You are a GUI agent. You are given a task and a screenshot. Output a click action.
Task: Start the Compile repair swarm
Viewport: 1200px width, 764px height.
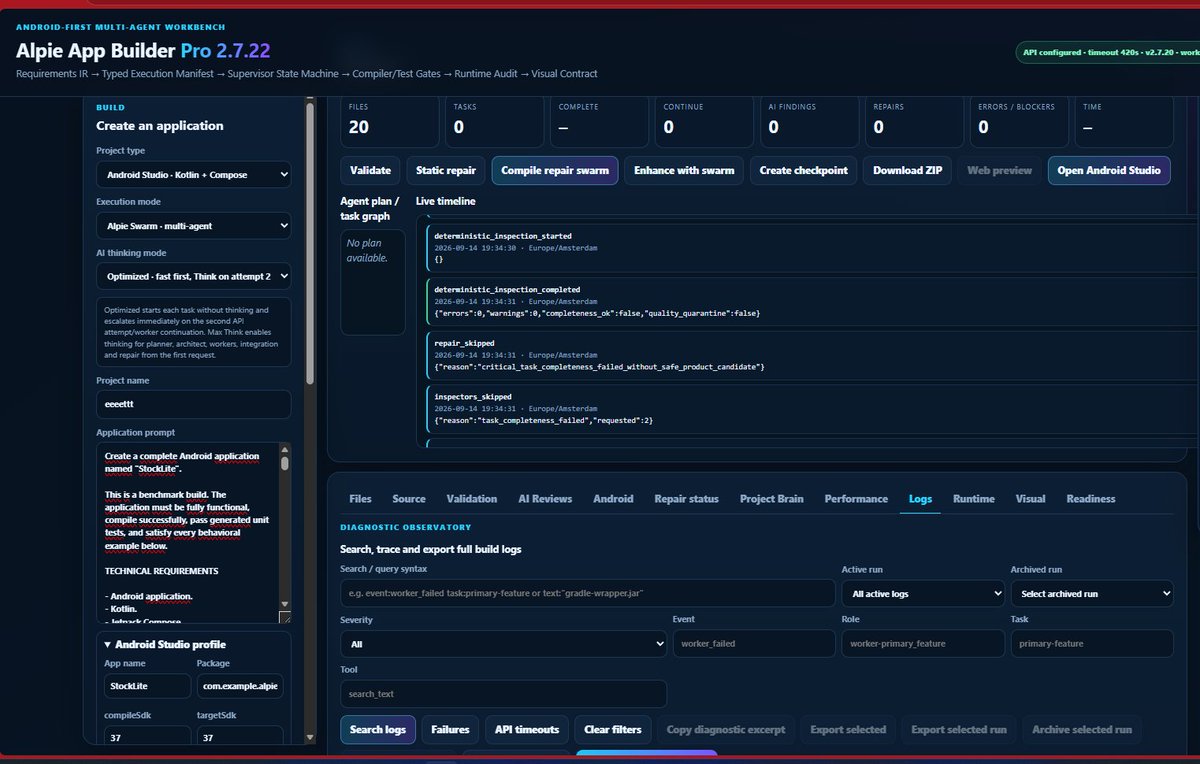tap(555, 170)
